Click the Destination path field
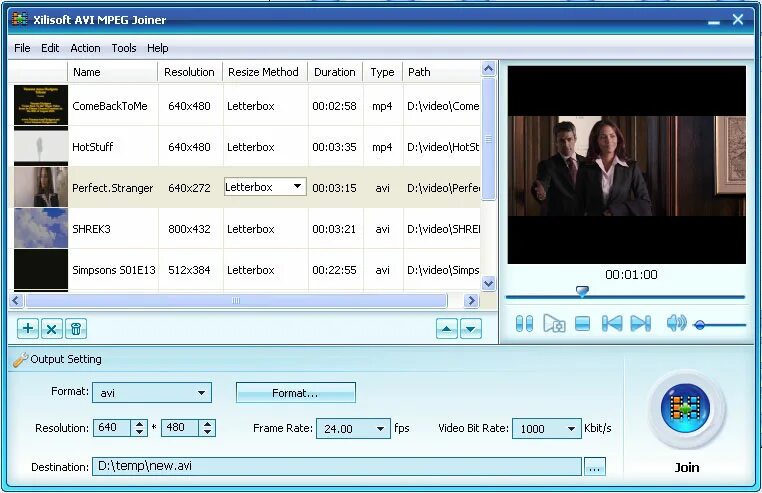Screen dimensions: 762x493 pos(337,466)
